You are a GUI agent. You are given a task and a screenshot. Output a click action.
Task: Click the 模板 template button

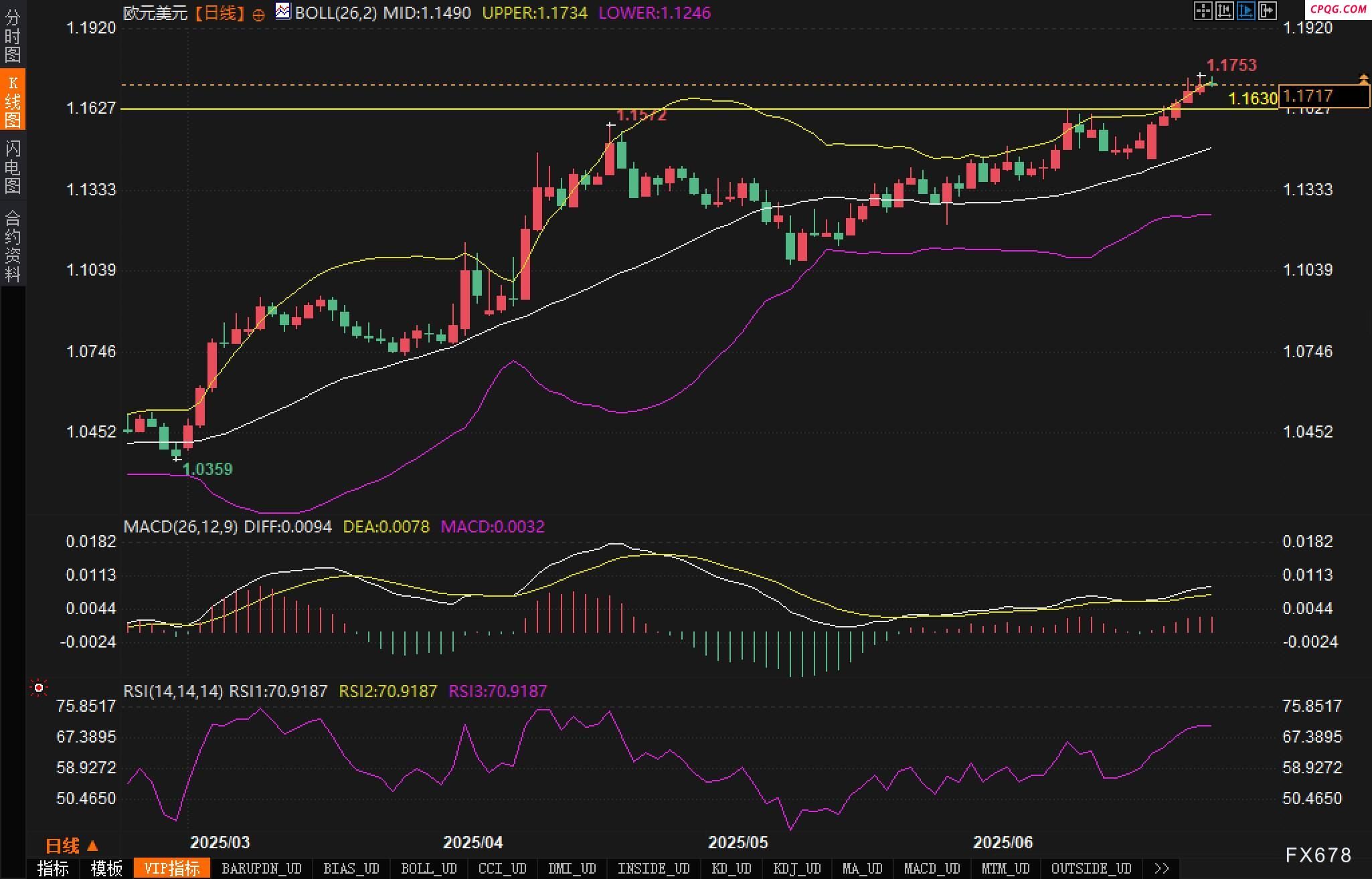click(106, 868)
